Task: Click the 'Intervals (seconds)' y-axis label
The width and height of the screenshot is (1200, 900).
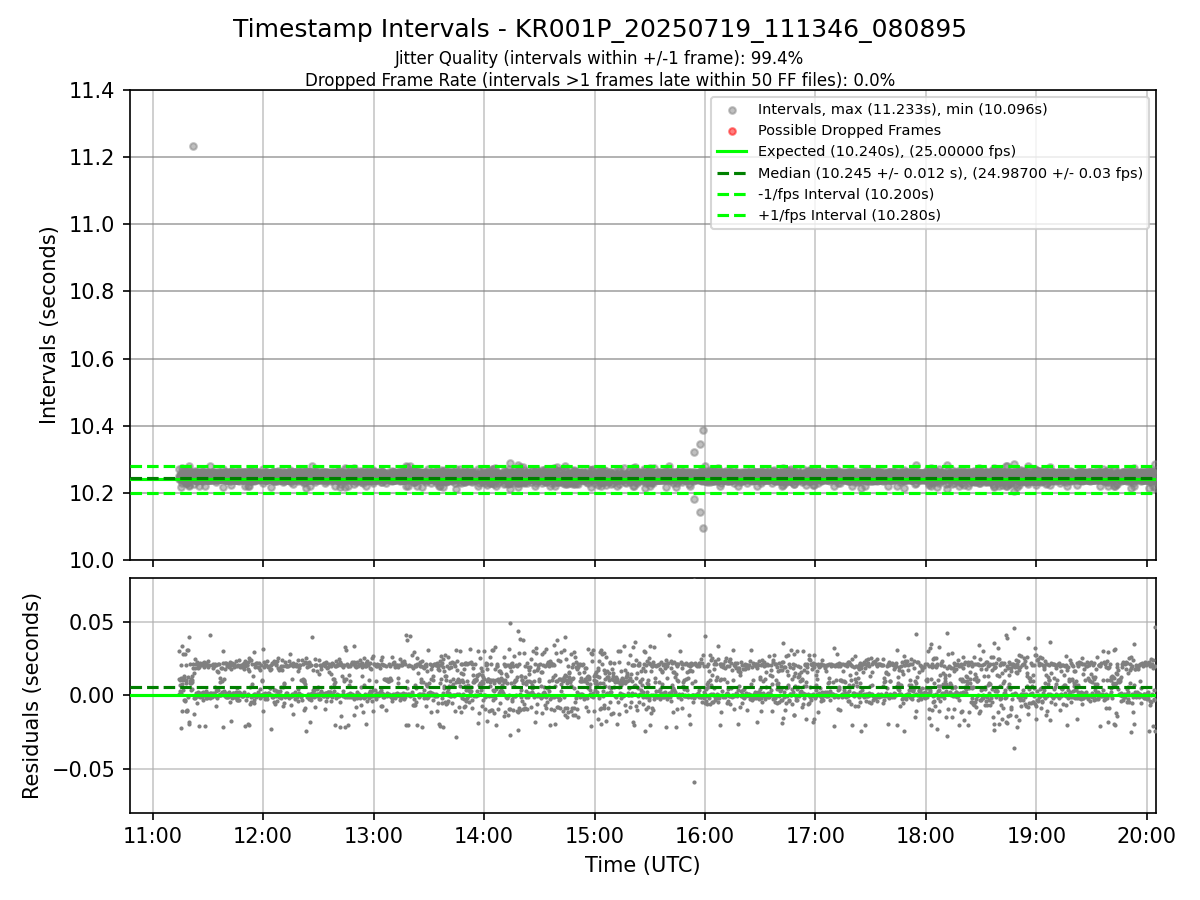Action: point(49,325)
